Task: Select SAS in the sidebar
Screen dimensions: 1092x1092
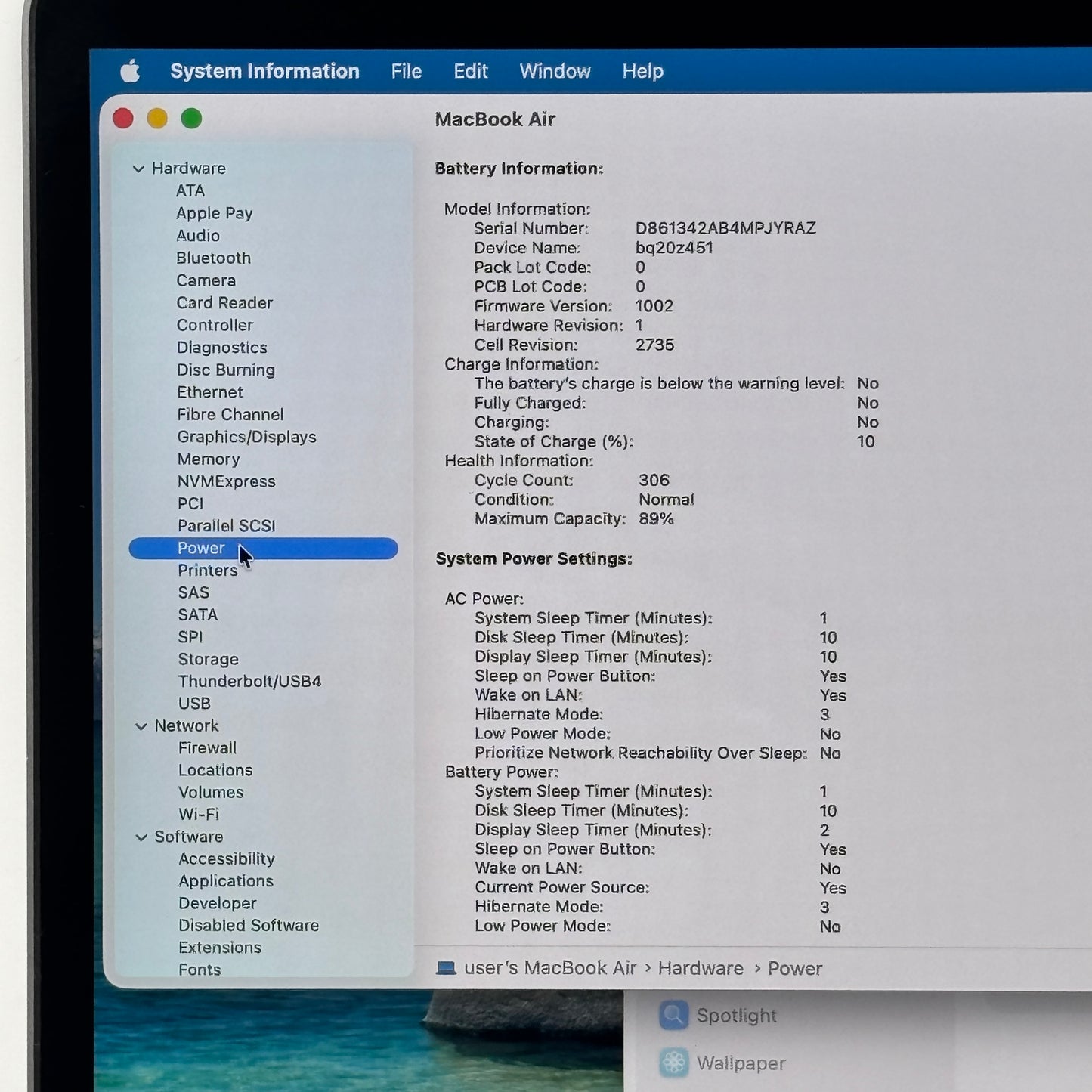Action: point(193,592)
